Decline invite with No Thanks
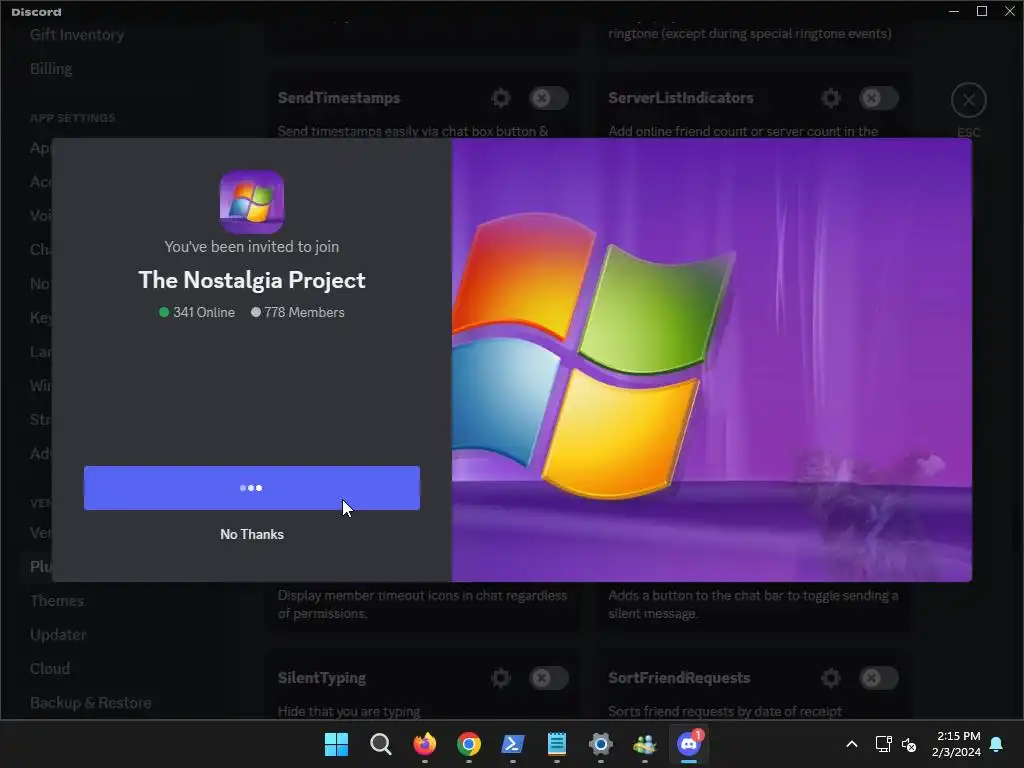This screenshot has width=1024, height=768. [251, 534]
